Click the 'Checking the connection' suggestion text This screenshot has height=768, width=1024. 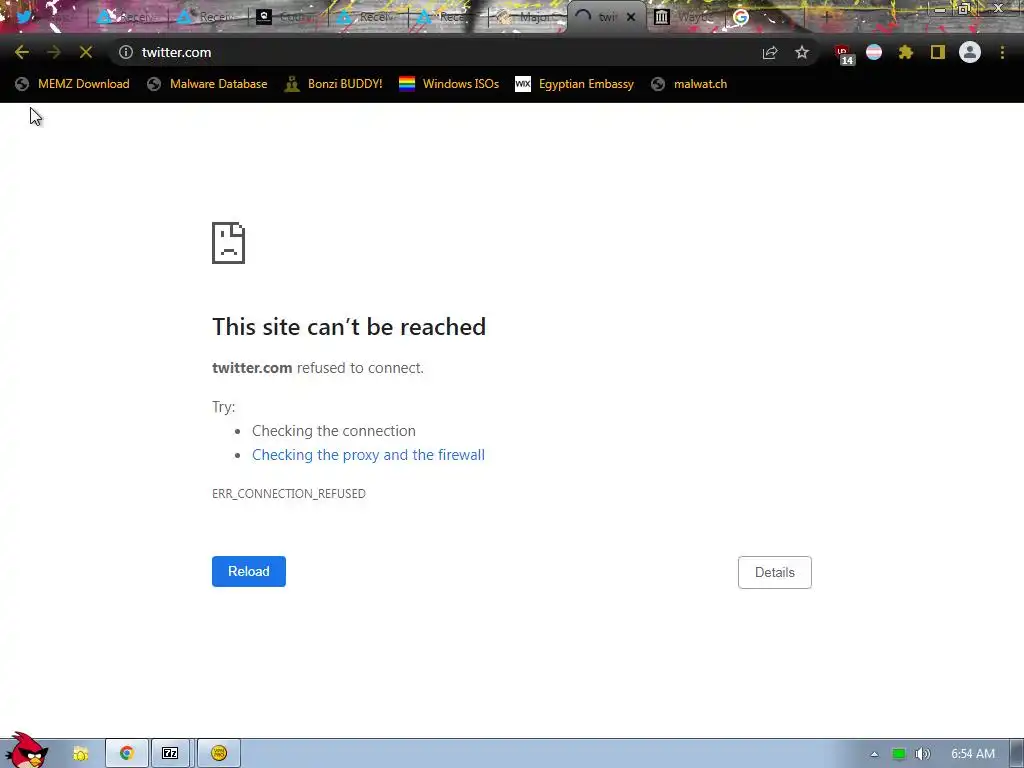tap(334, 431)
